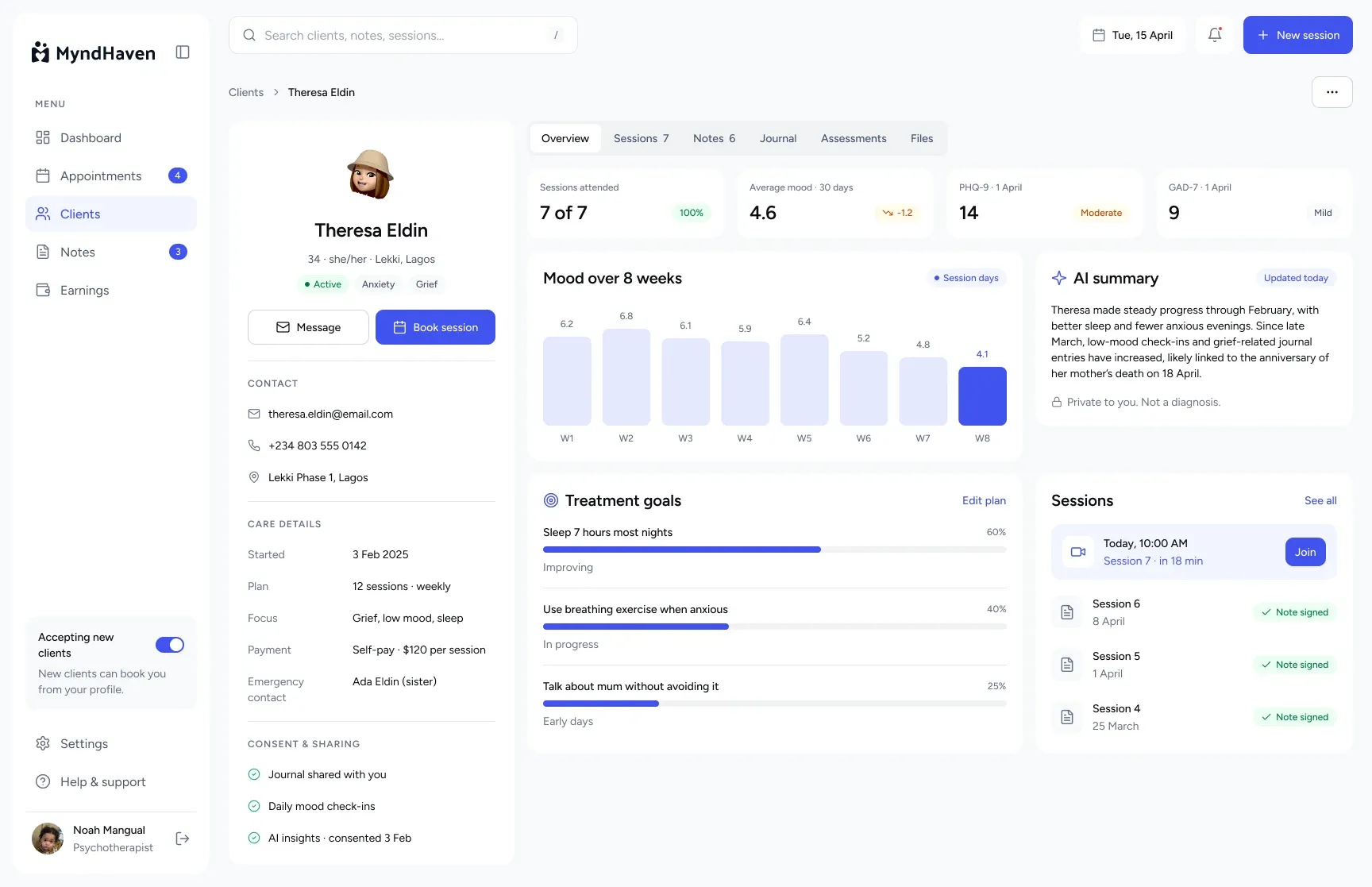
Task: Switch to the Notes tab
Action: click(715, 138)
